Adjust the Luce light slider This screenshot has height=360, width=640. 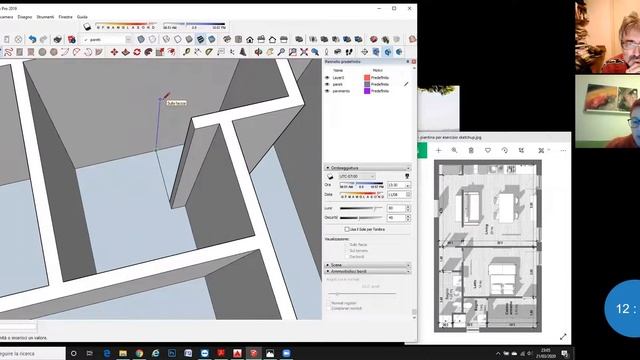(x=362, y=208)
